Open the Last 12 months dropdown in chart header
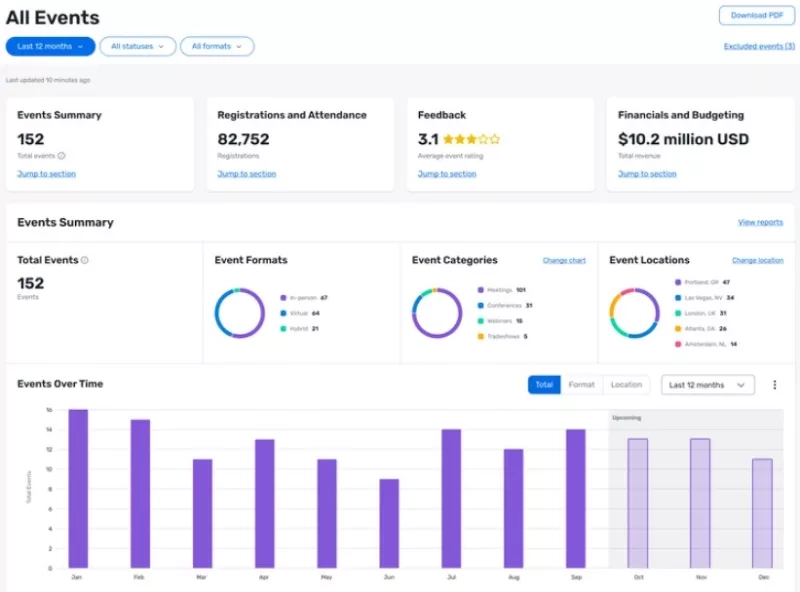Screen dimensions: 800x592 pos(707,384)
